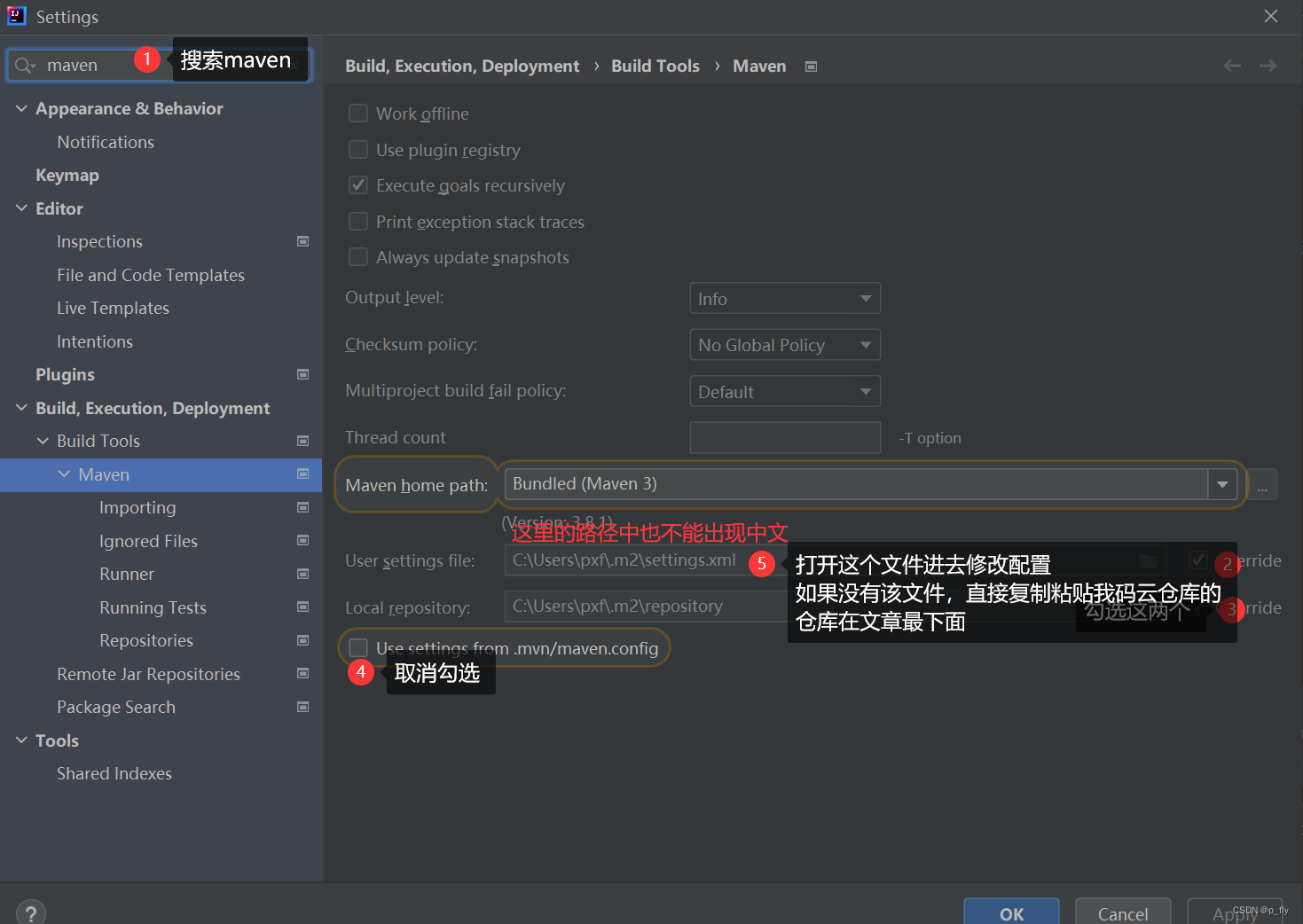Screen dimensions: 1303x924
Task: Open the Keymap settings page
Action: point(67,175)
